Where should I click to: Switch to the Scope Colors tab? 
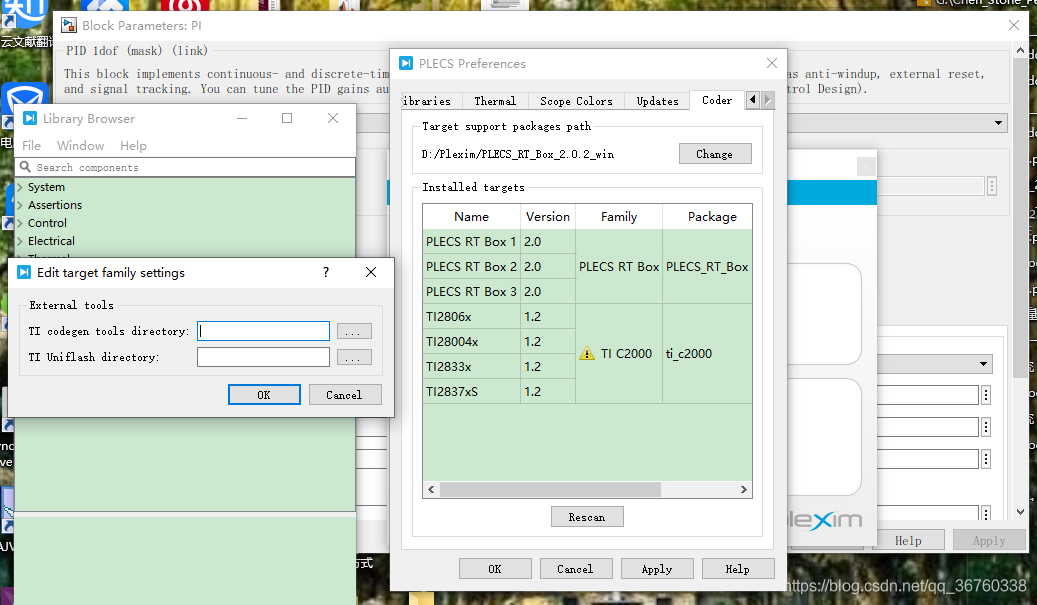pyautogui.click(x=576, y=101)
